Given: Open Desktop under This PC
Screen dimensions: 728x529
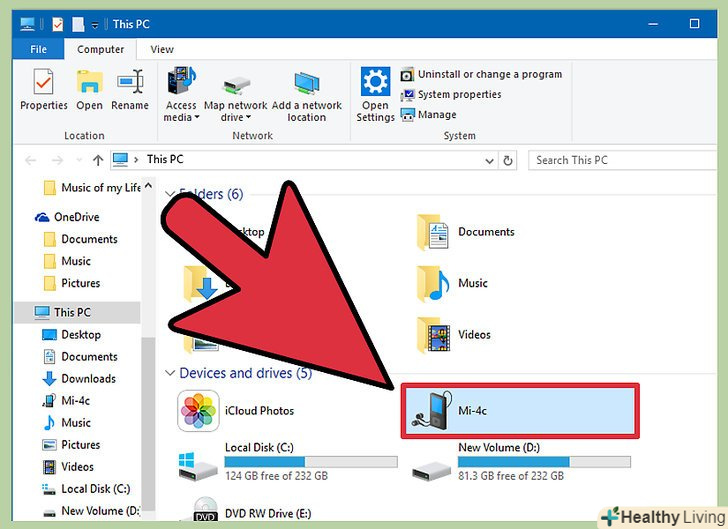Looking at the screenshot, I should tap(72, 334).
